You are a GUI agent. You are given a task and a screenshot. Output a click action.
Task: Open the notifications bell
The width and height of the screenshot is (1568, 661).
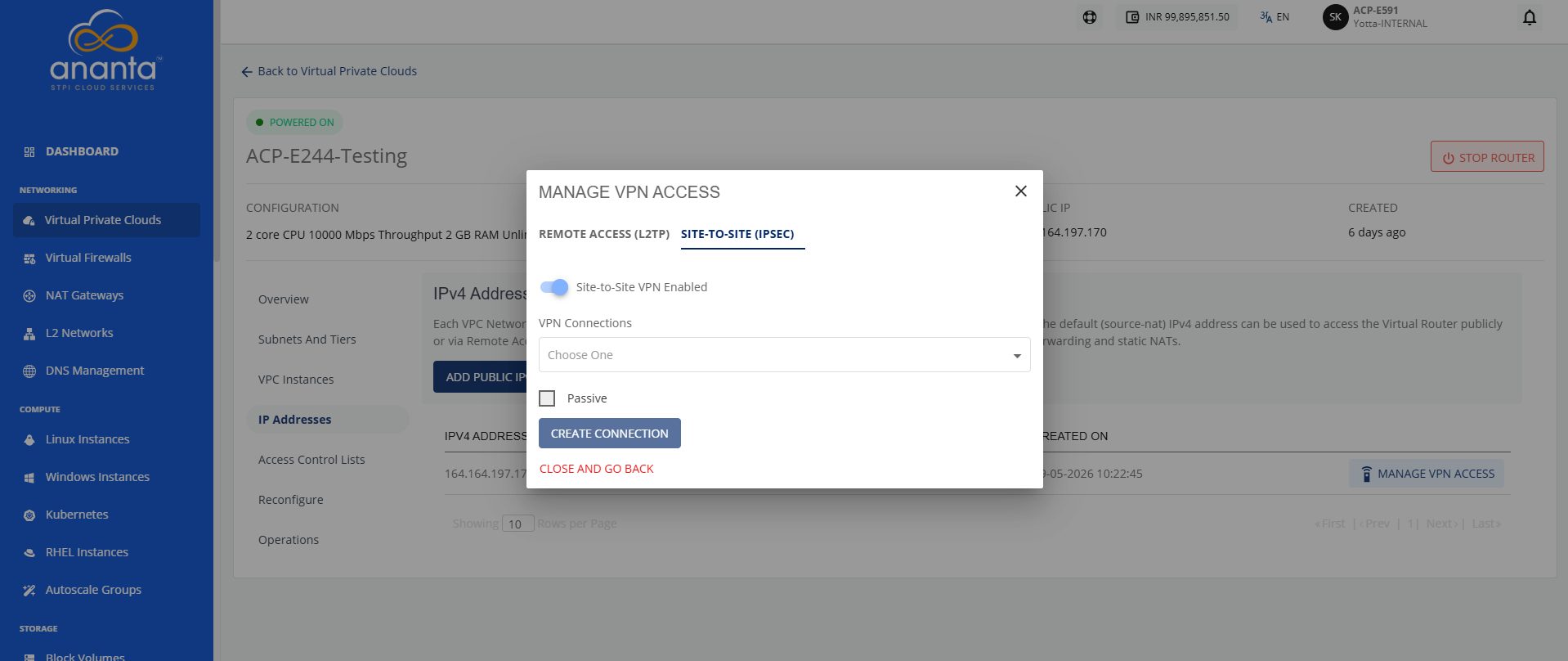(1530, 17)
